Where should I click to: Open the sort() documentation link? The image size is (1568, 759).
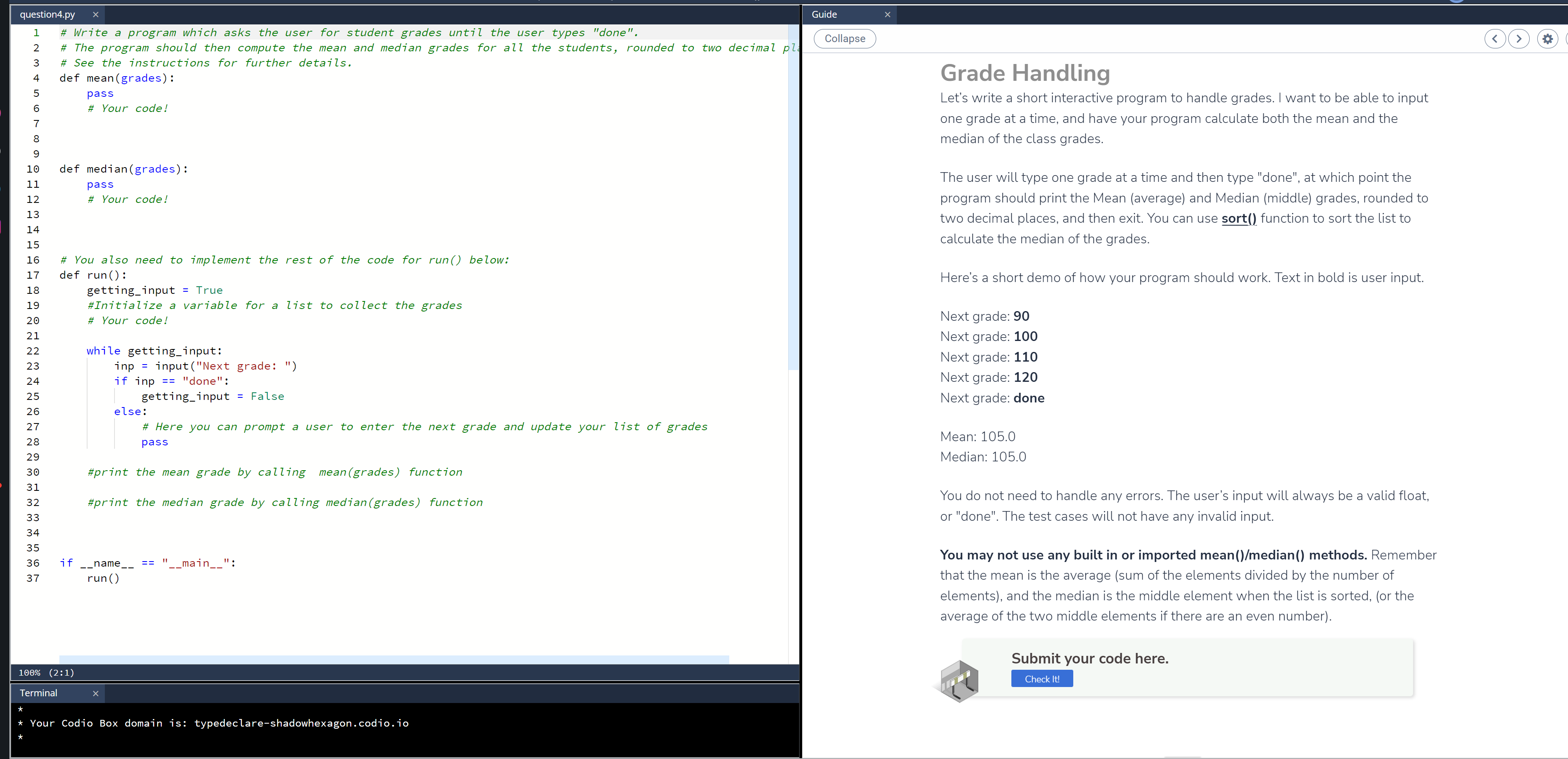point(1239,218)
